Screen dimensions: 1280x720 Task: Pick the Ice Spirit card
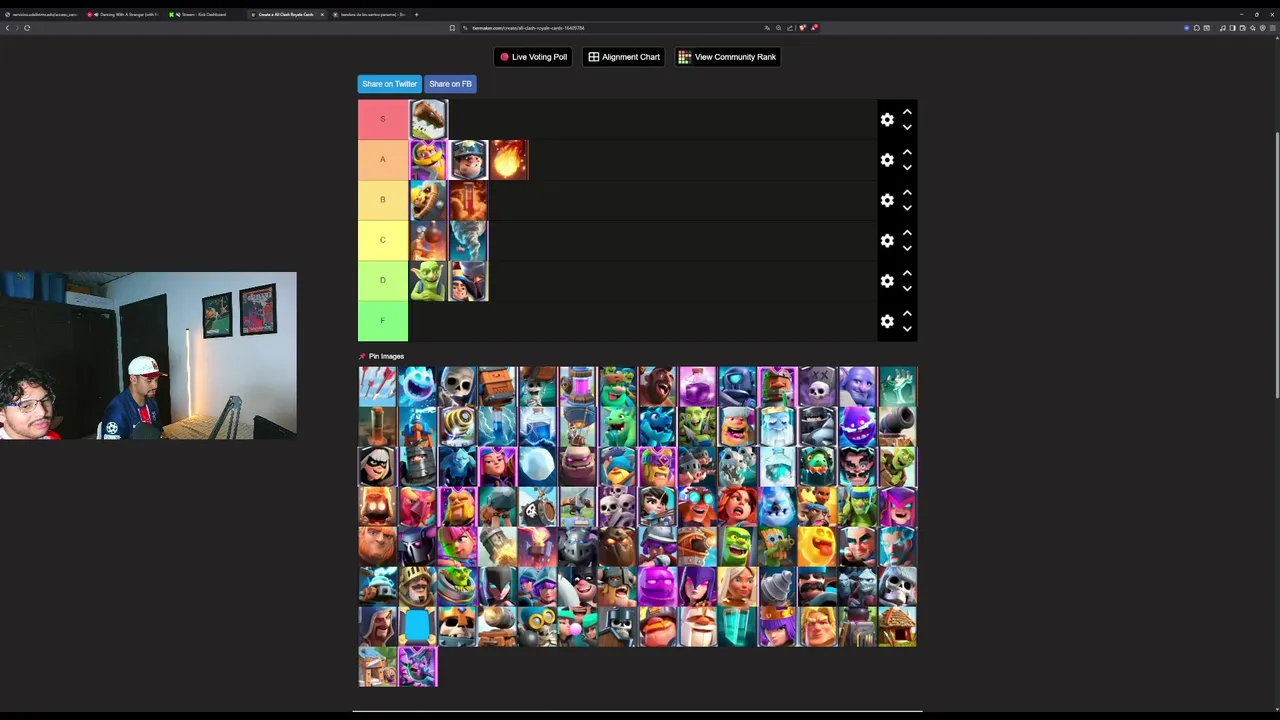coord(418,386)
